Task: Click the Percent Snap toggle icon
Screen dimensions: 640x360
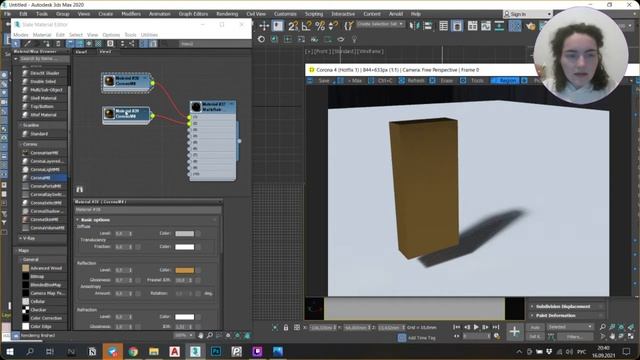Action: (x=320, y=26)
